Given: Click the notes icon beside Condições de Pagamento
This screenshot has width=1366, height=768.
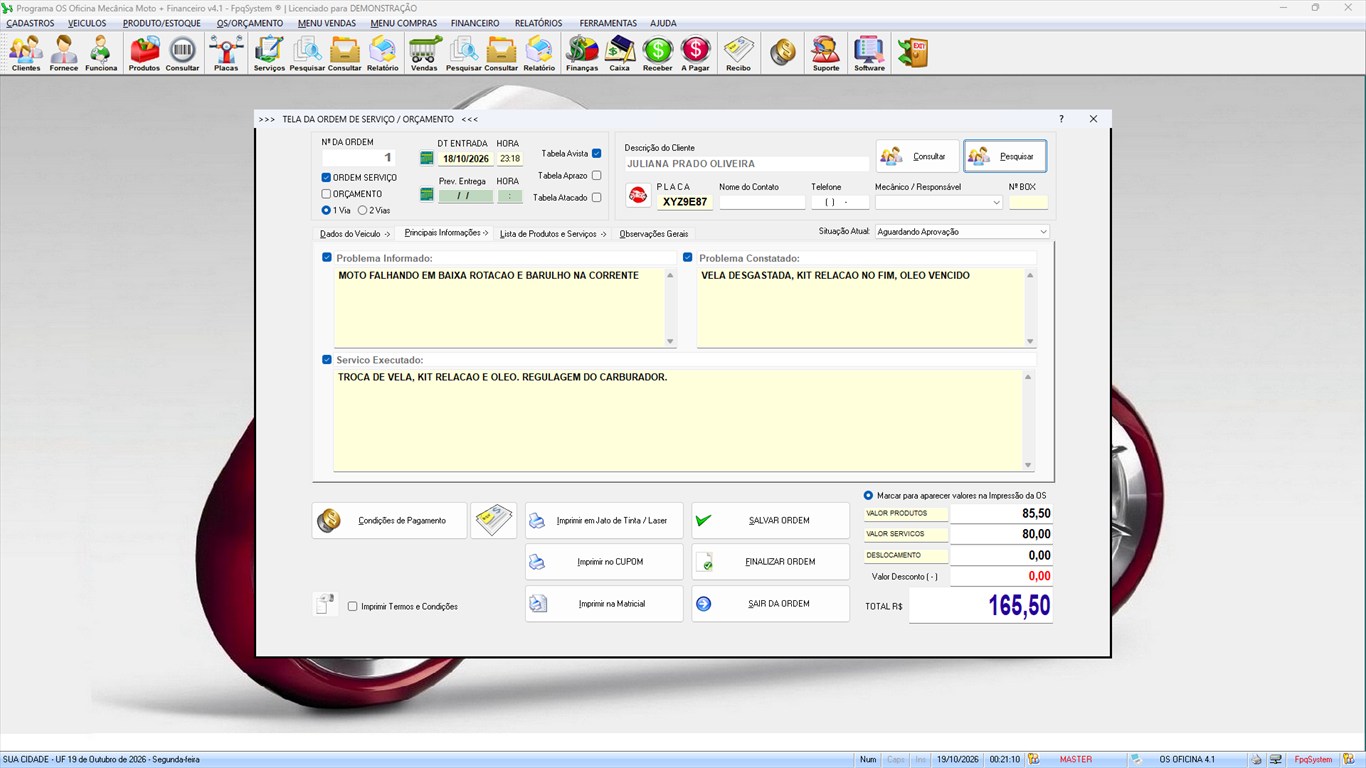Looking at the screenshot, I should pos(494,520).
